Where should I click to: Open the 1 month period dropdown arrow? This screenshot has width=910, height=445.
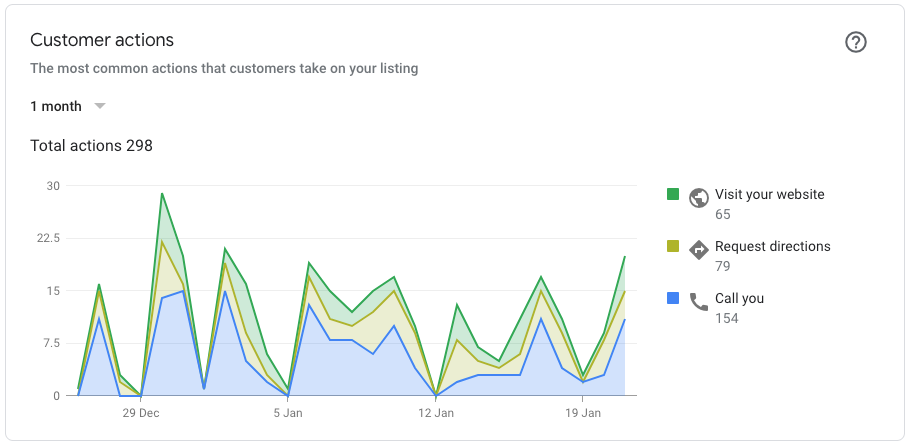100,106
